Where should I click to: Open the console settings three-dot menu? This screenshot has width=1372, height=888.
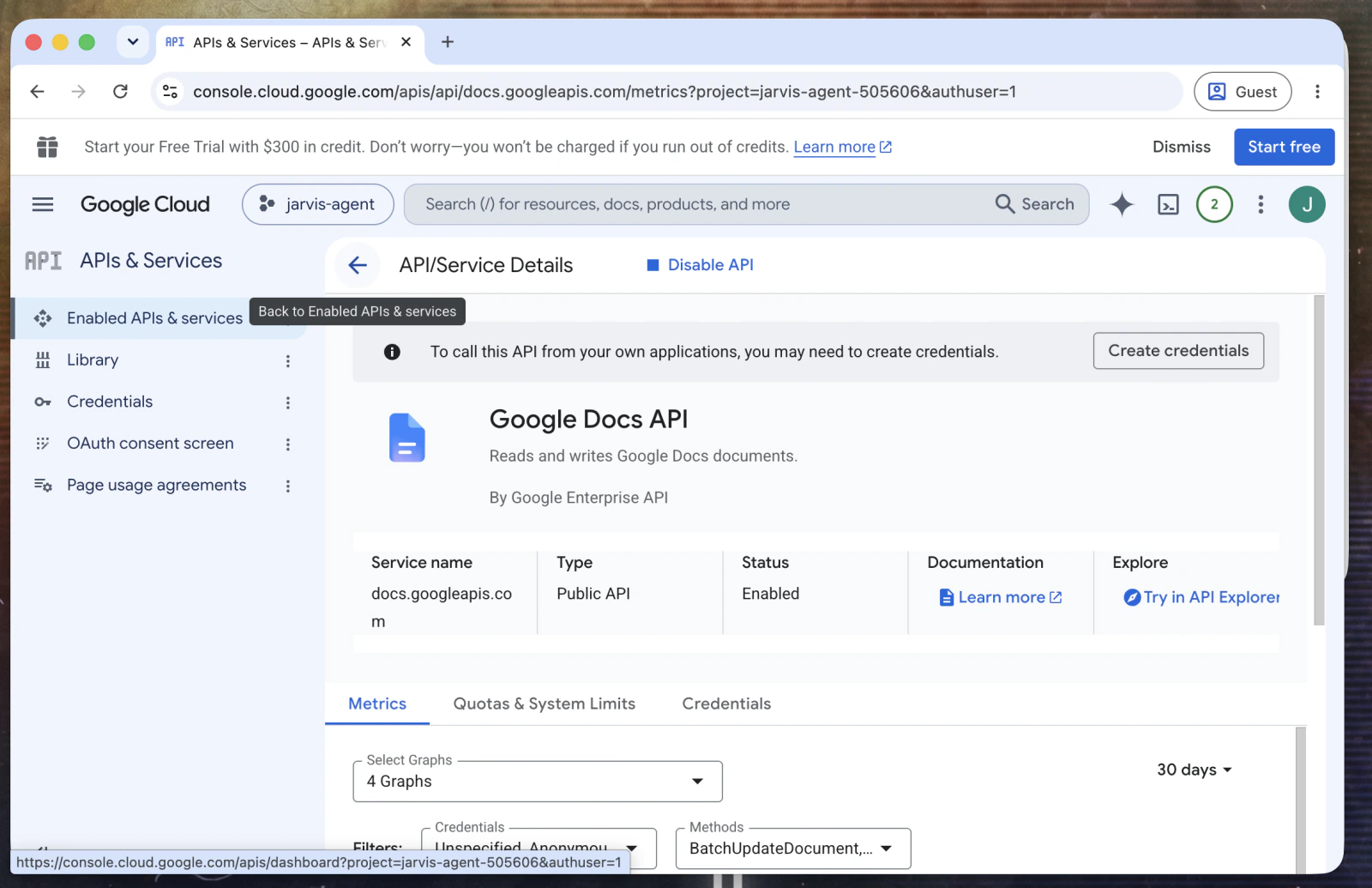[1261, 204]
